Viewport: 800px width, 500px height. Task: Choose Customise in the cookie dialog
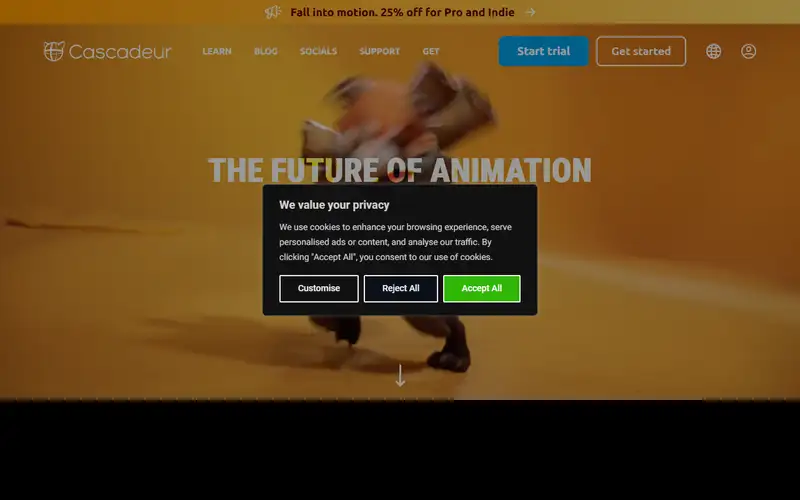click(319, 288)
